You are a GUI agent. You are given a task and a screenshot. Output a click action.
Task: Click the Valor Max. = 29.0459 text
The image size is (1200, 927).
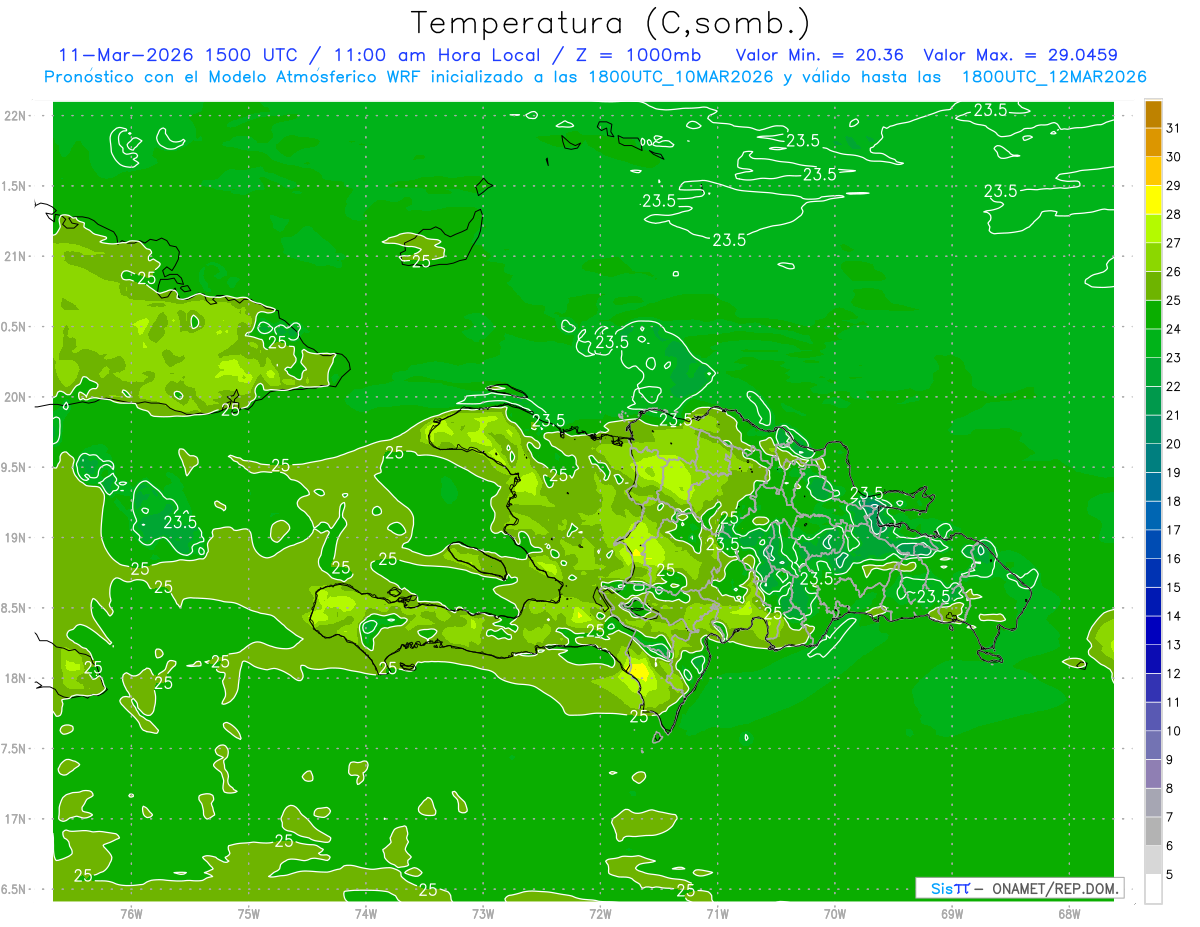(1020, 55)
